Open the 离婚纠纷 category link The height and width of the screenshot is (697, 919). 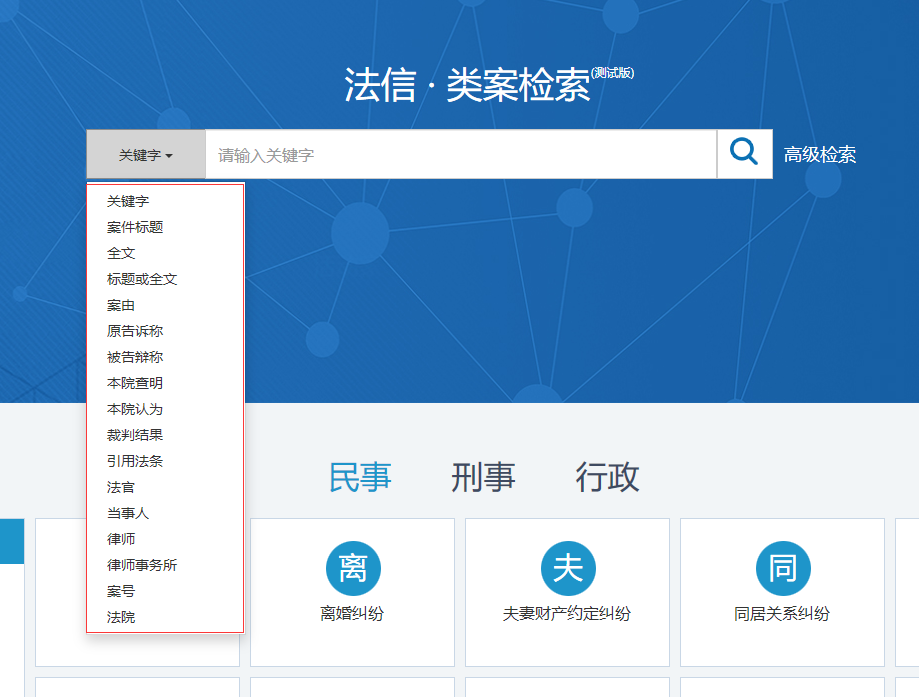click(352, 614)
